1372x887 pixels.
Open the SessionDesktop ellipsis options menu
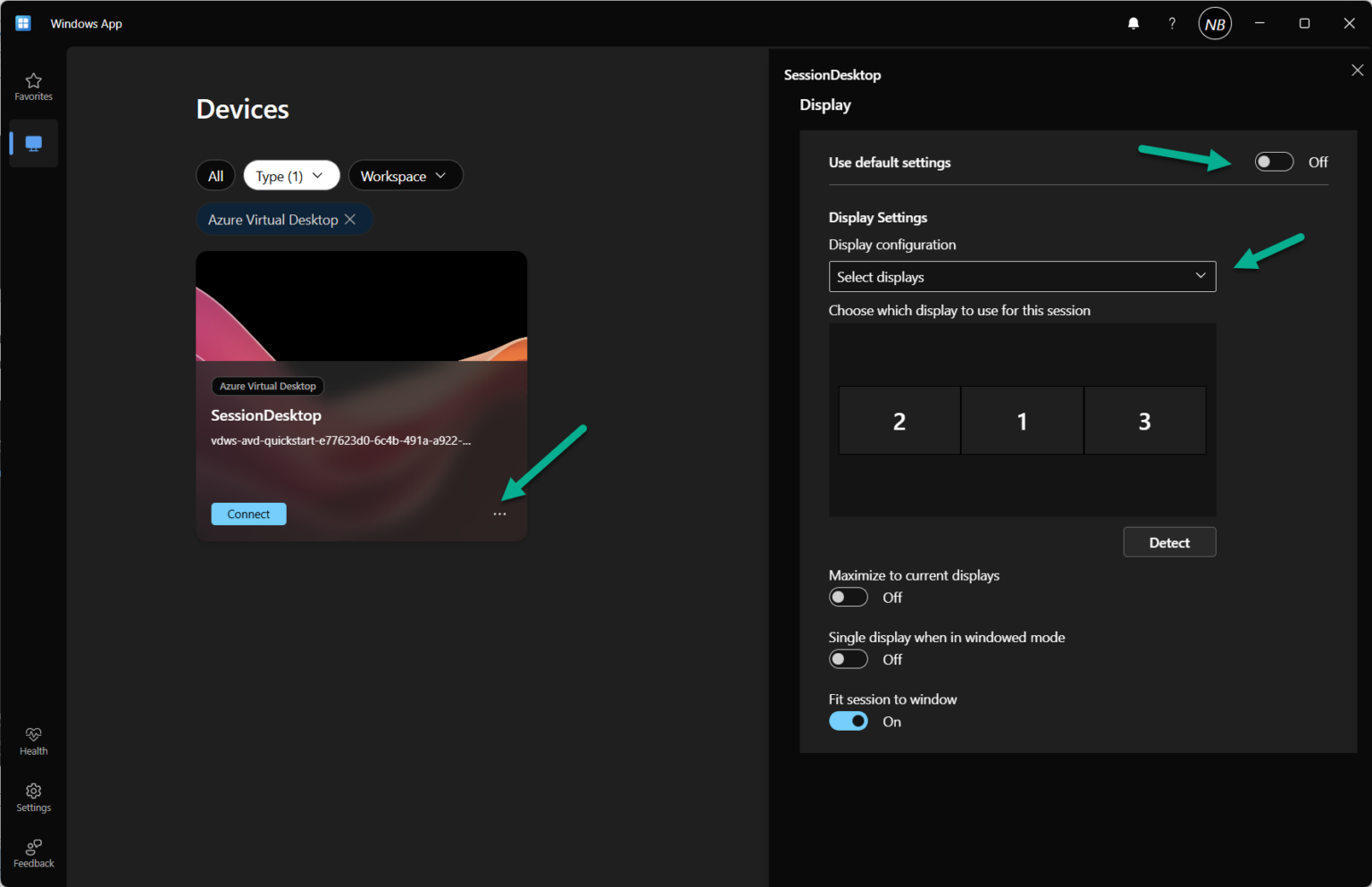point(500,514)
